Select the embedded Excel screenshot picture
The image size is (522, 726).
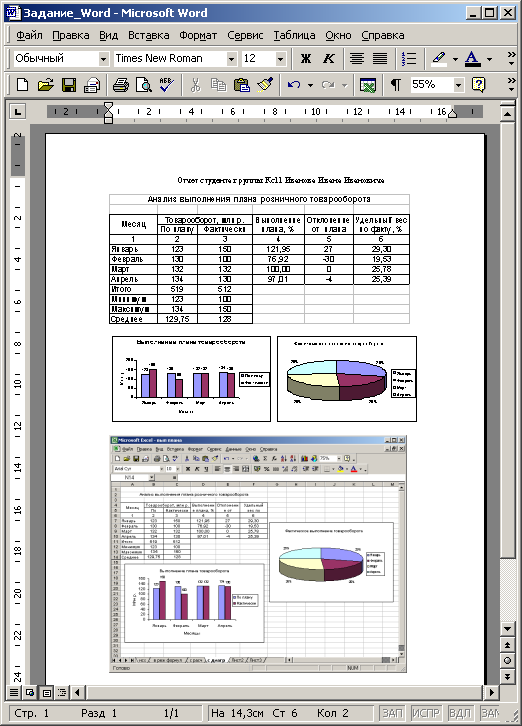pos(258,554)
